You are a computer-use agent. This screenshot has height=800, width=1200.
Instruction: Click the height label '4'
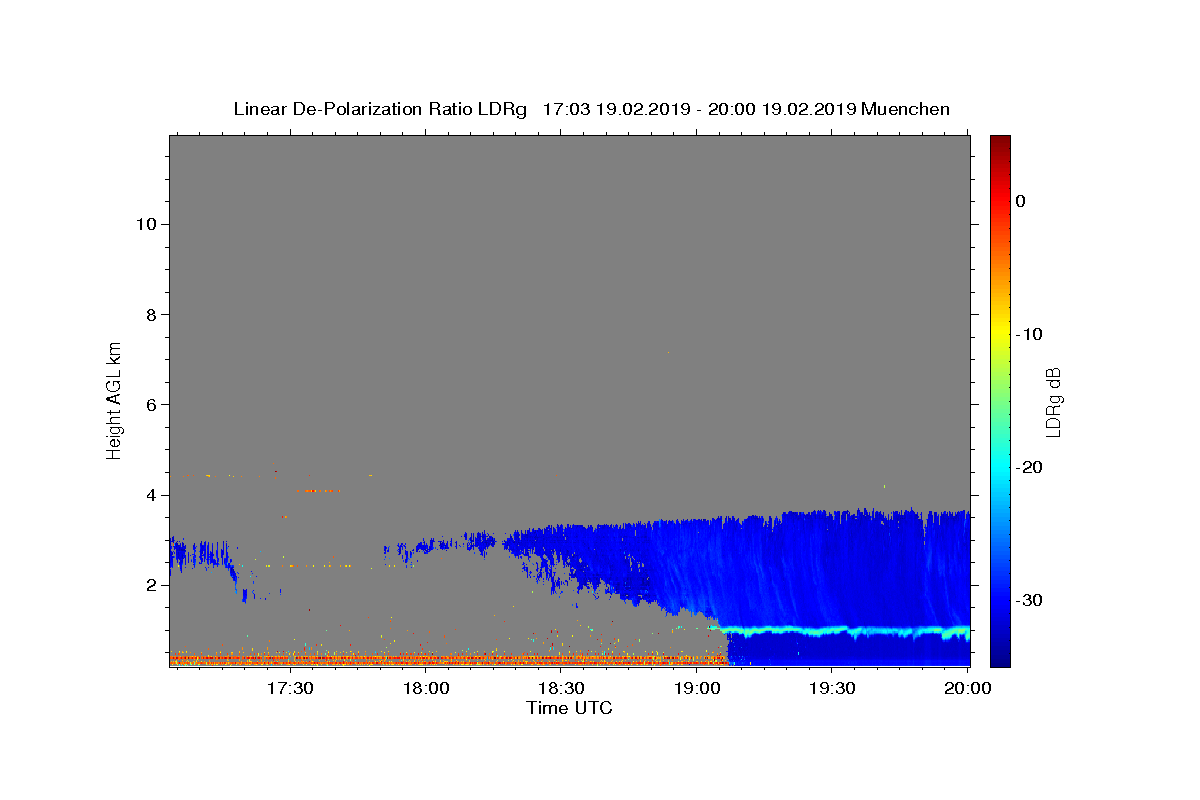(x=150, y=495)
